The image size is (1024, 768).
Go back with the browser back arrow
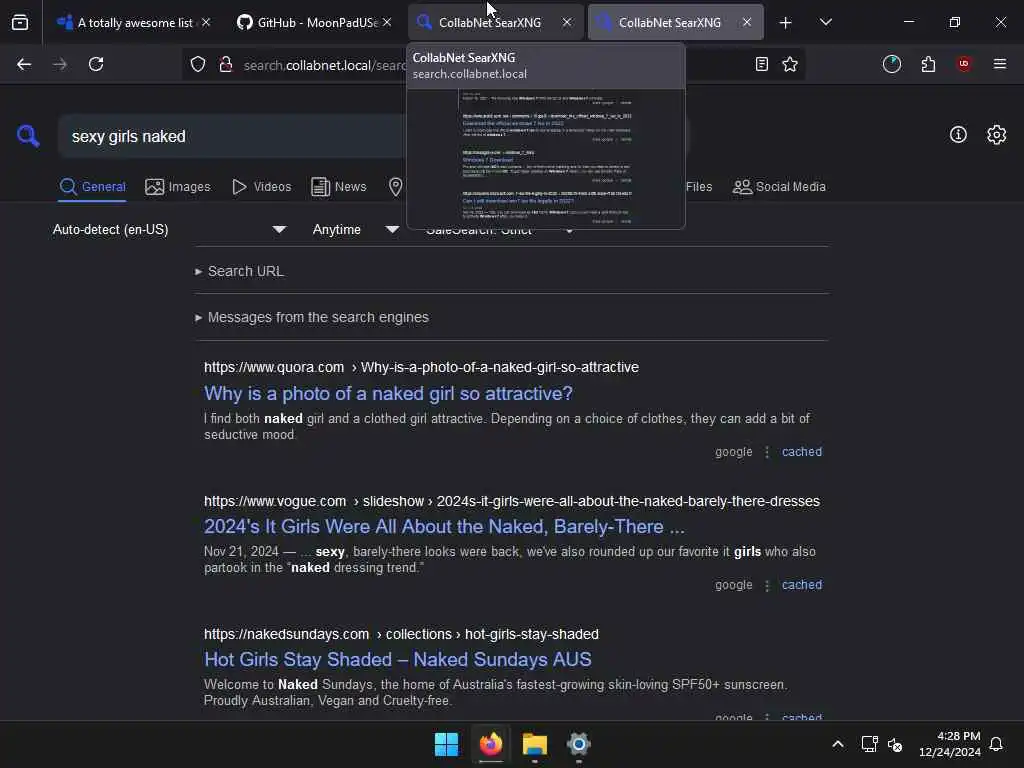click(24, 64)
